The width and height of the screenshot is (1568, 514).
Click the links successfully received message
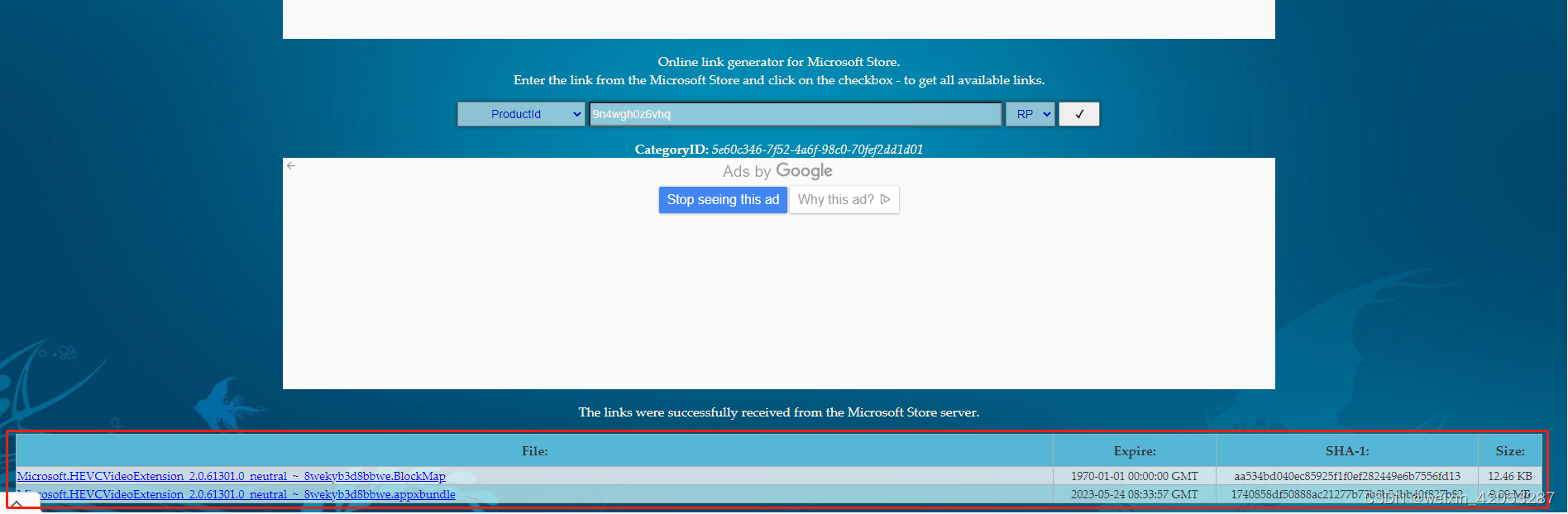[x=779, y=412]
